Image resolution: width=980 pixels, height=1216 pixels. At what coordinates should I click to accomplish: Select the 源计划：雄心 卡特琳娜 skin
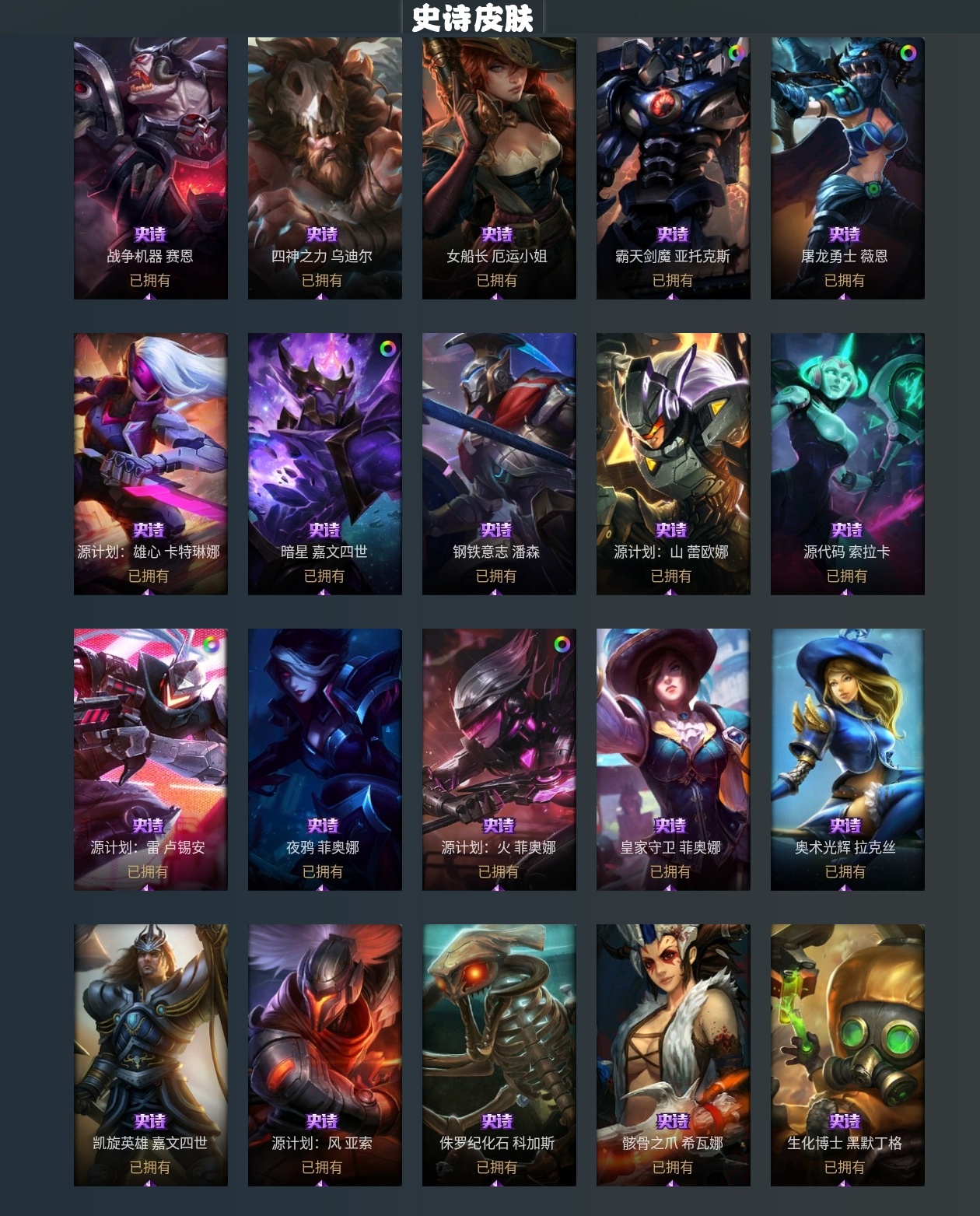151,464
